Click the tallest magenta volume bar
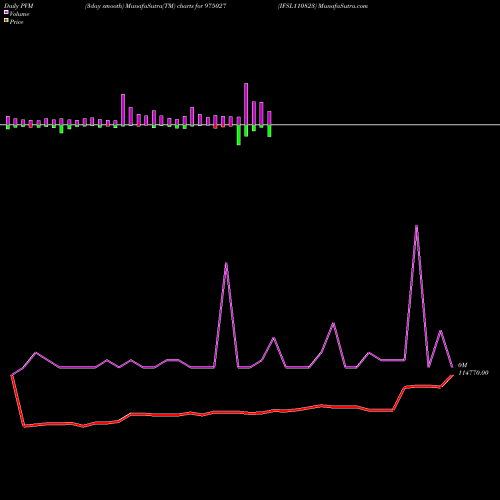The width and height of the screenshot is (500, 500). pyautogui.click(x=246, y=104)
